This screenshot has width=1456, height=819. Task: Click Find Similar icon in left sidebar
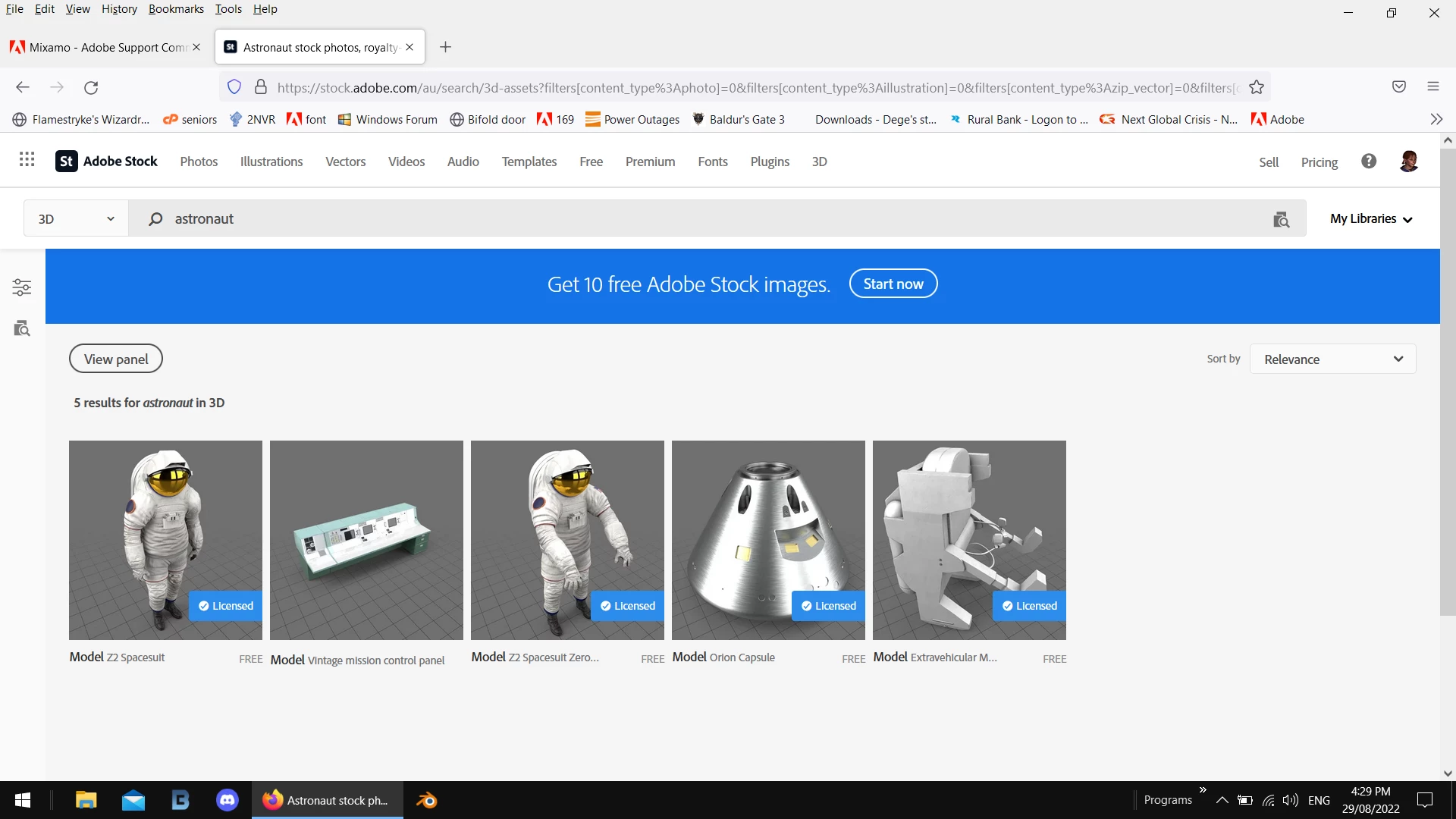click(x=22, y=328)
